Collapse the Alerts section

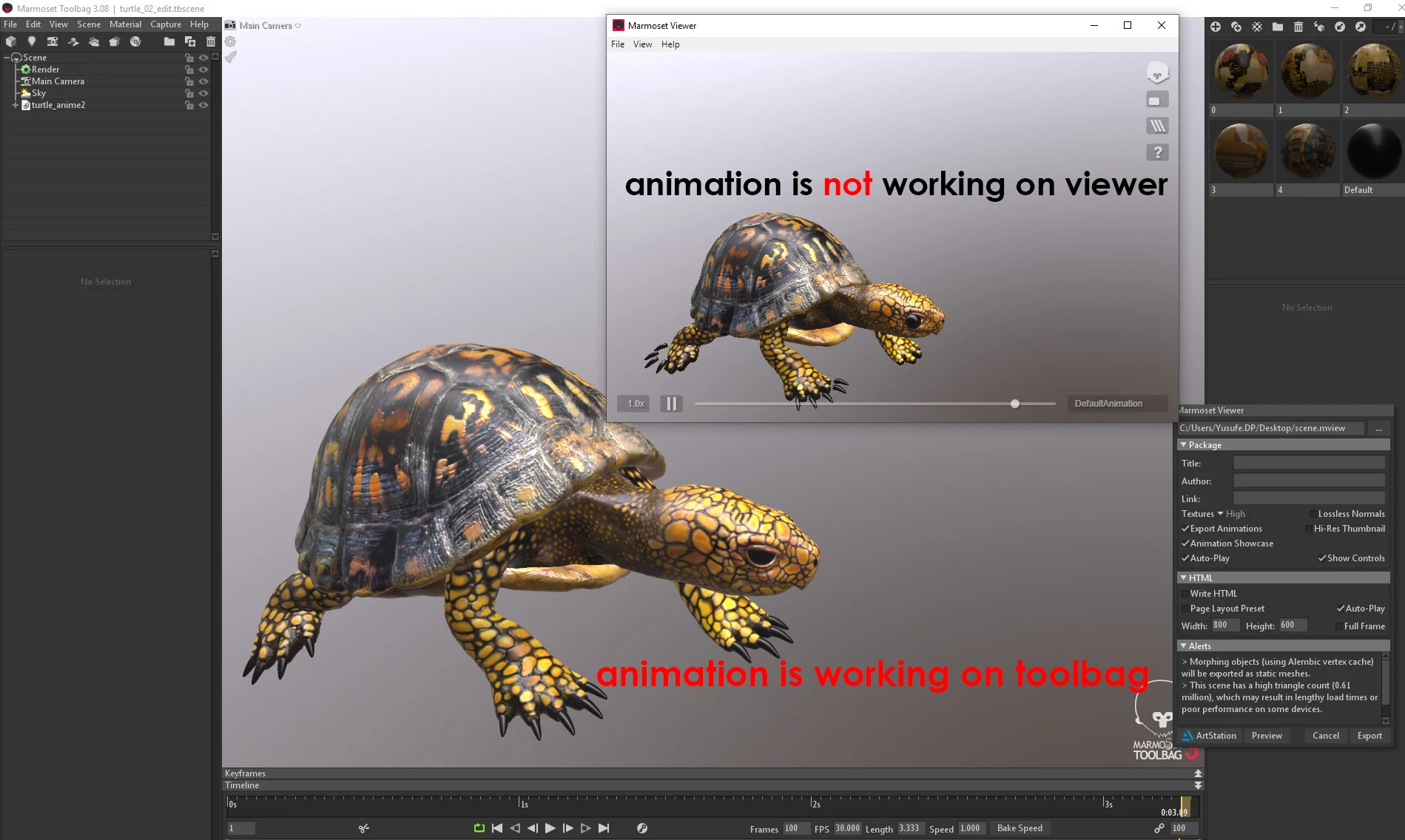tap(1184, 646)
